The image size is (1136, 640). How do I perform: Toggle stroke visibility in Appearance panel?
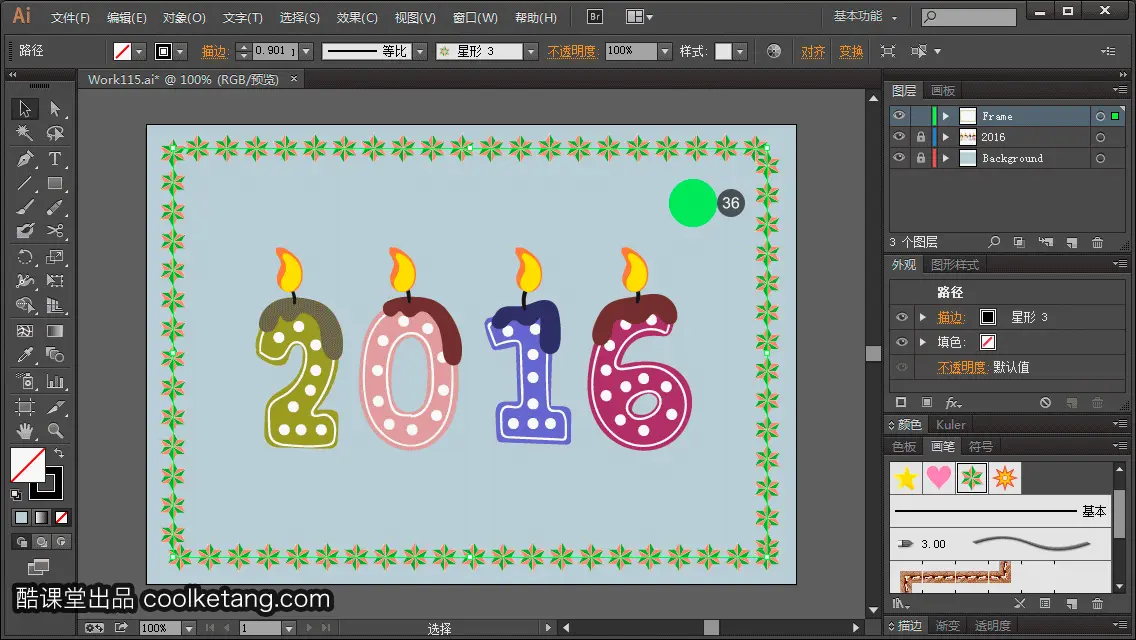coord(902,317)
